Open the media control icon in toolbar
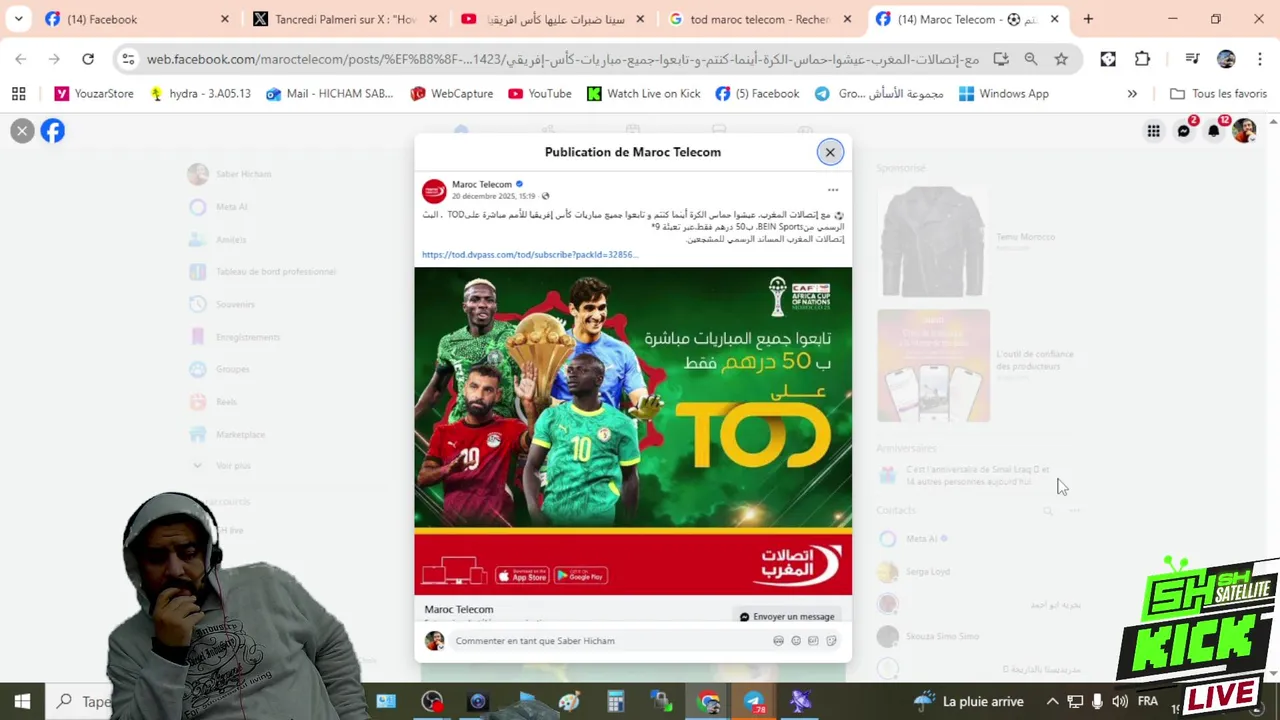1280x720 pixels. [x=1192, y=59]
